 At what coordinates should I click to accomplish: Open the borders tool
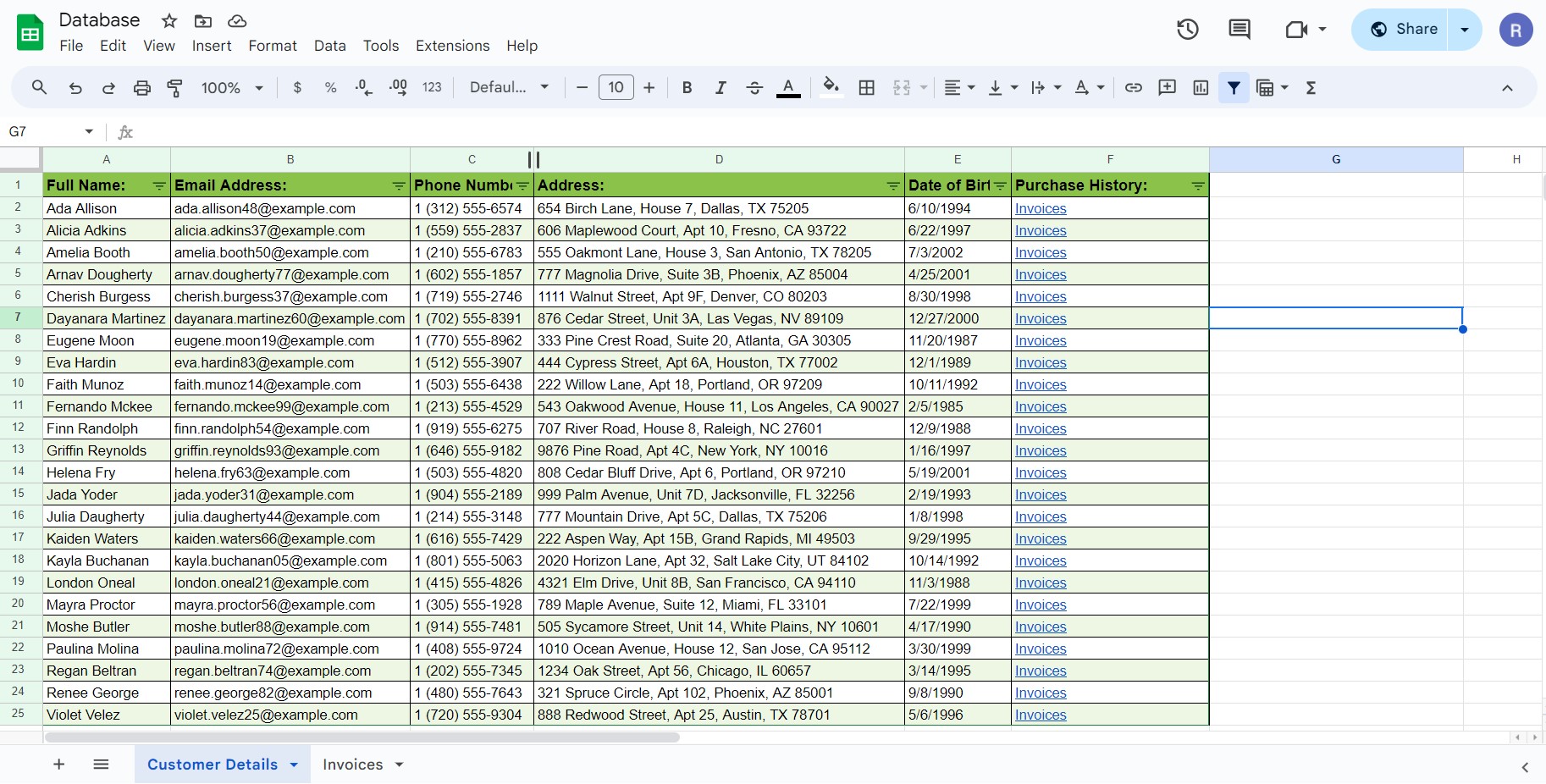click(867, 87)
